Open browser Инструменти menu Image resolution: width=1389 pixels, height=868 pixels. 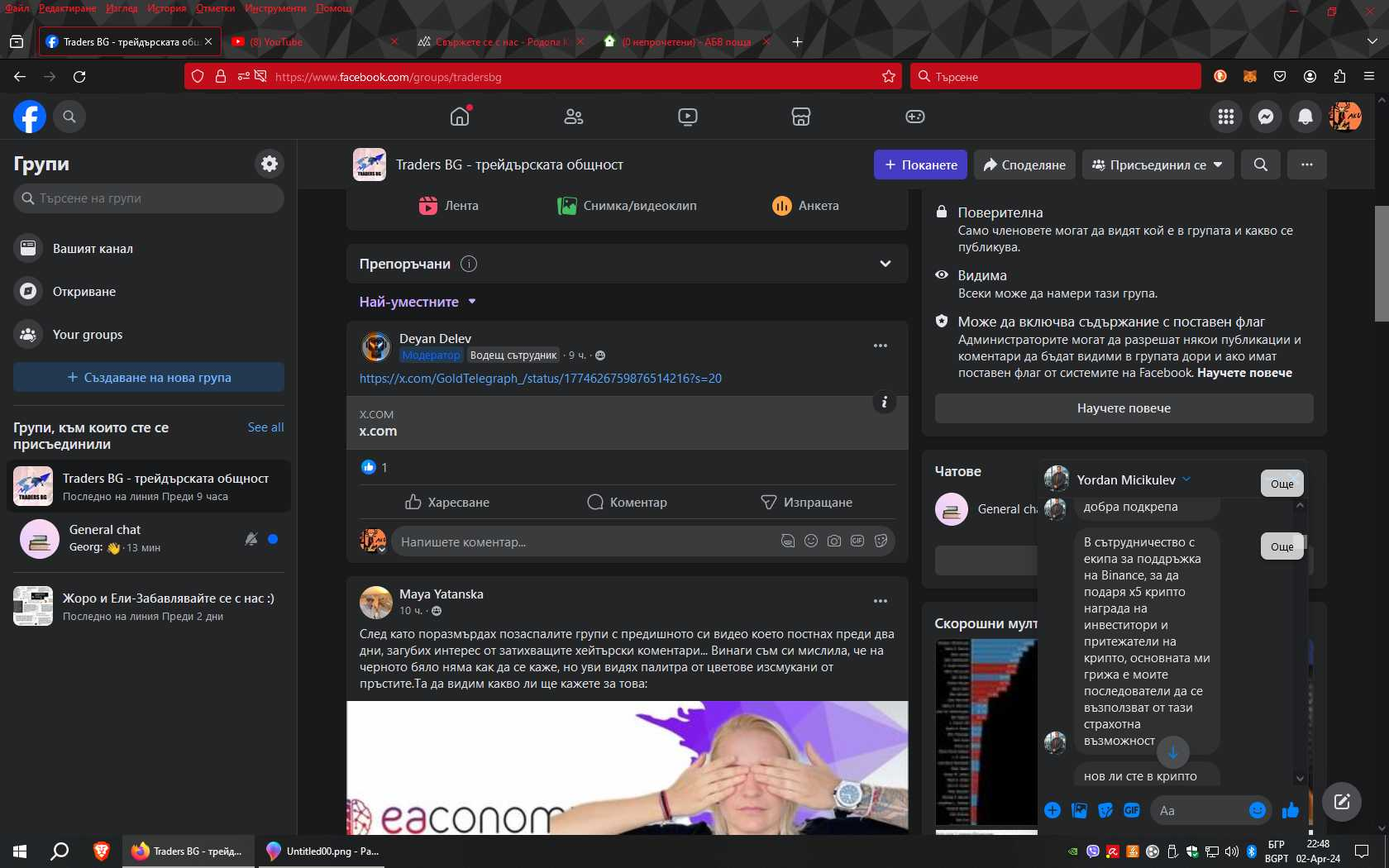point(275,8)
